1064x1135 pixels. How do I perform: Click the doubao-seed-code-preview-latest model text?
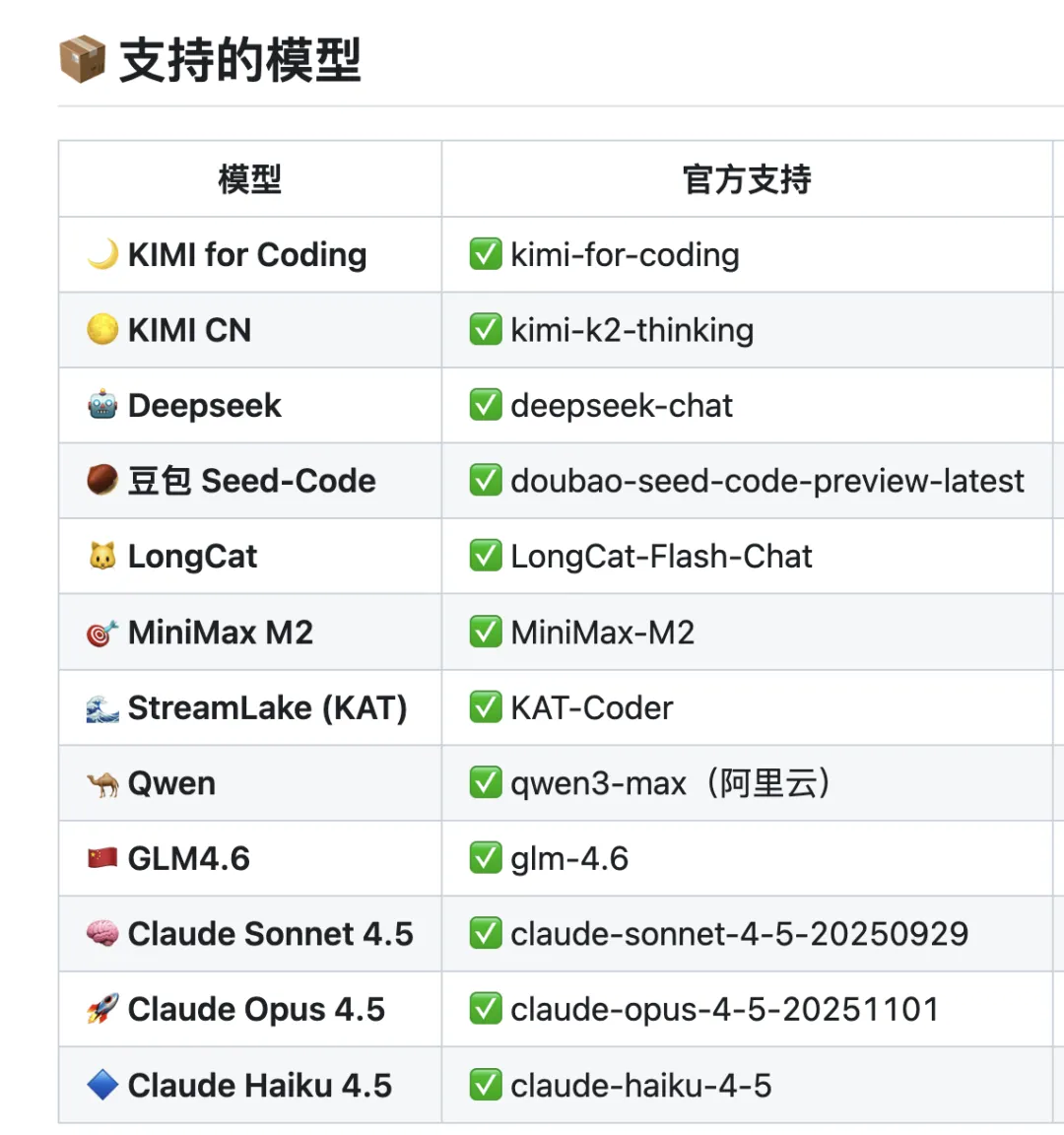(x=766, y=481)
